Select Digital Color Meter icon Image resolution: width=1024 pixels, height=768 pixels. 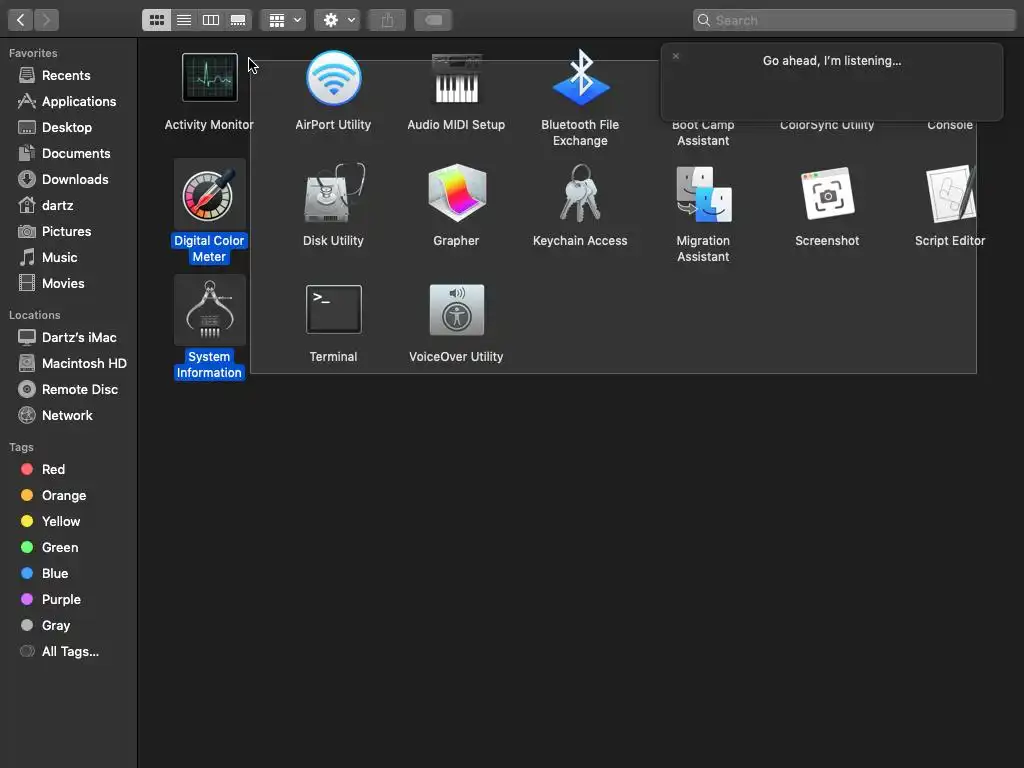[209, 195]
